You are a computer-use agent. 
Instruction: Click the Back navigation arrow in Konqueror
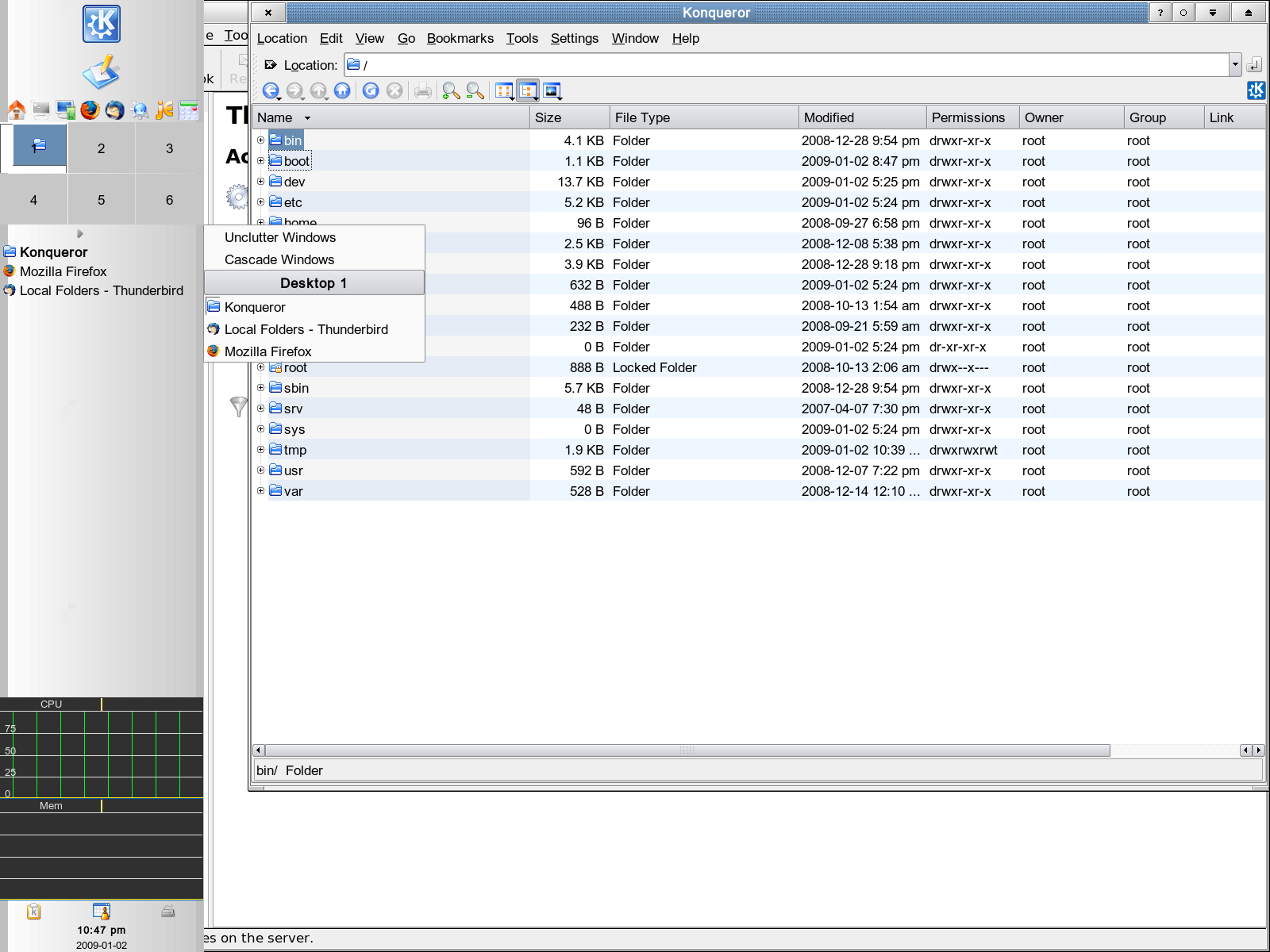(271, 90)
